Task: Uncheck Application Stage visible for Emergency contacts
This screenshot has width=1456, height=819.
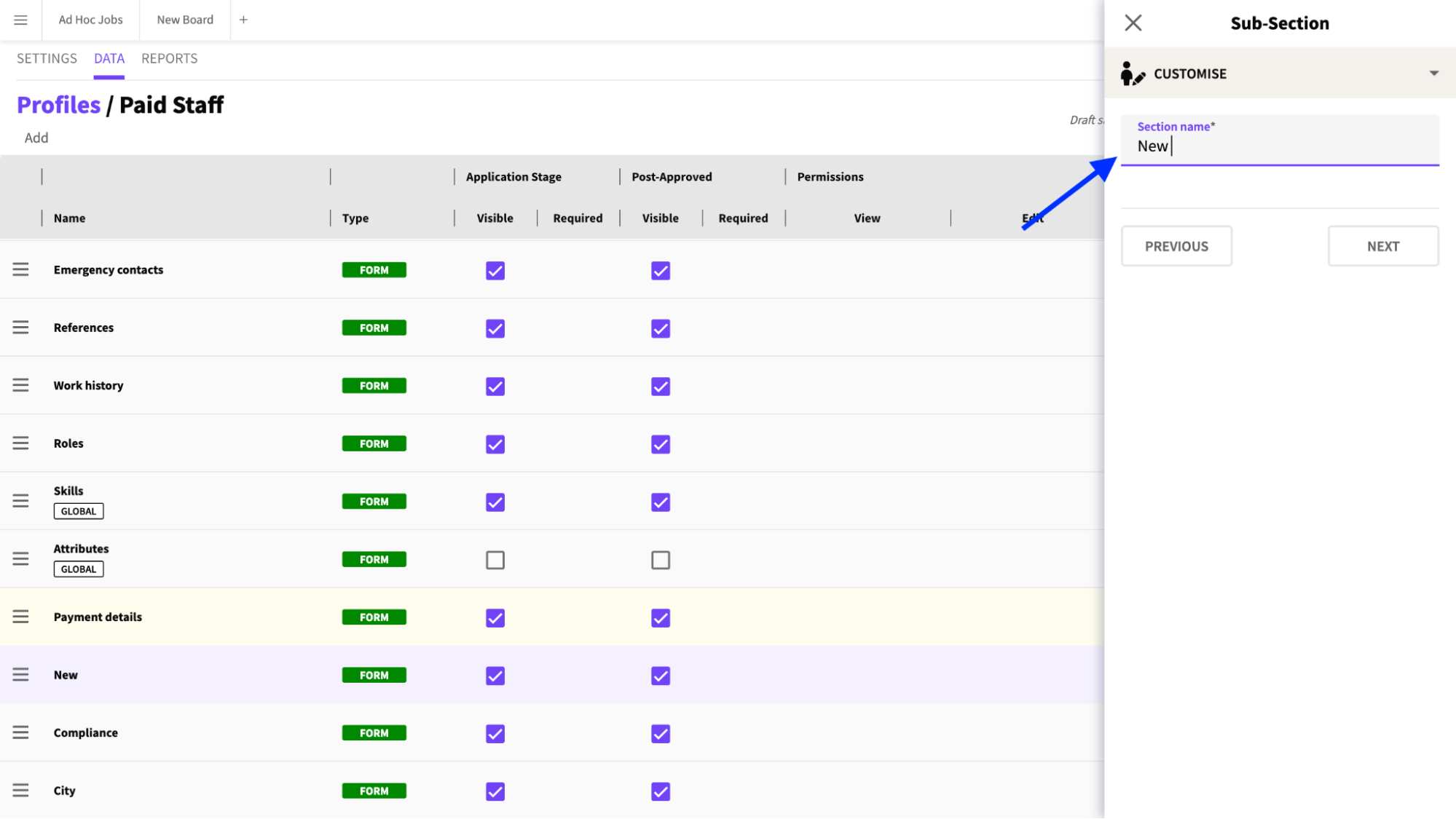Action: [x=495, y=271]
